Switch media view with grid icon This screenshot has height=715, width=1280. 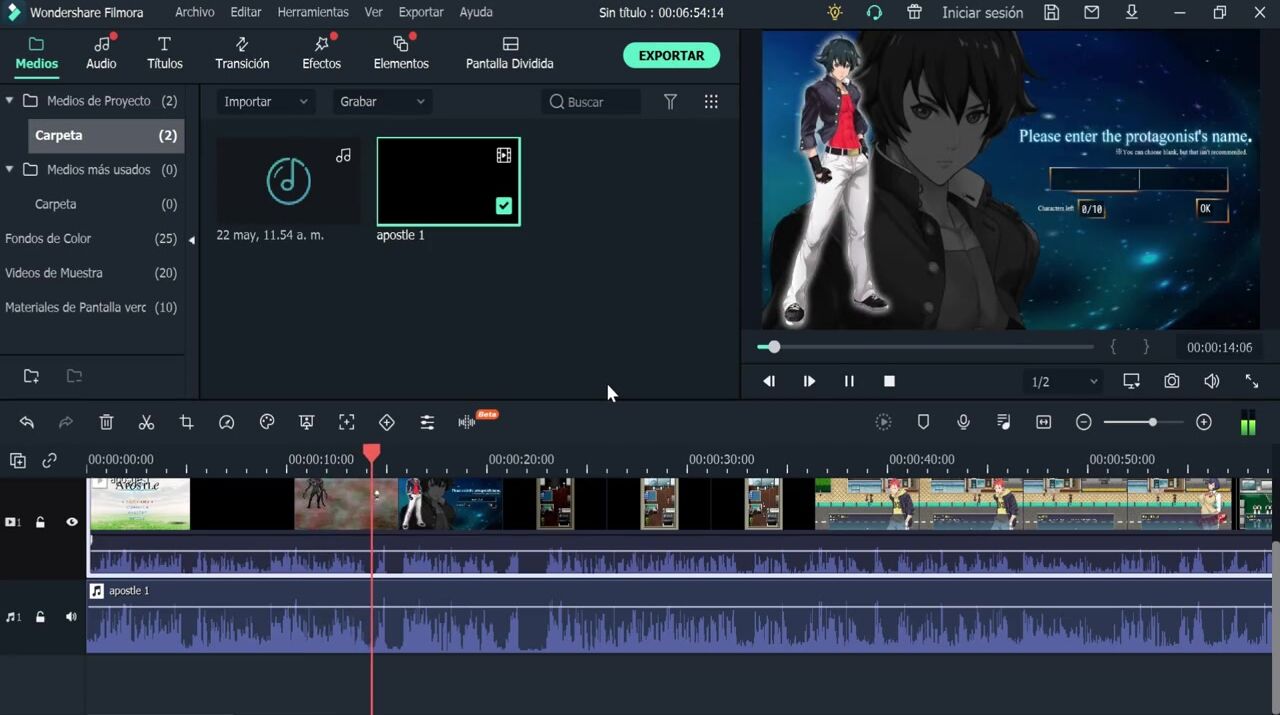(x=711, y=101)
